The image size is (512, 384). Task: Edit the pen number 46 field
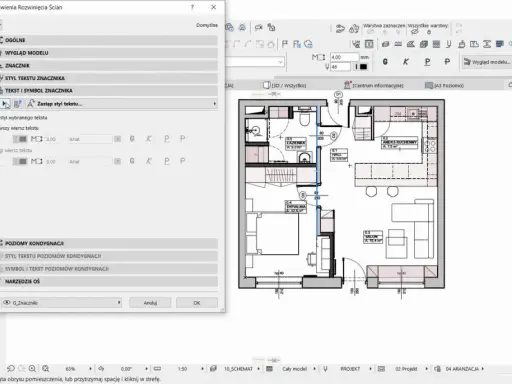(340, 67)
